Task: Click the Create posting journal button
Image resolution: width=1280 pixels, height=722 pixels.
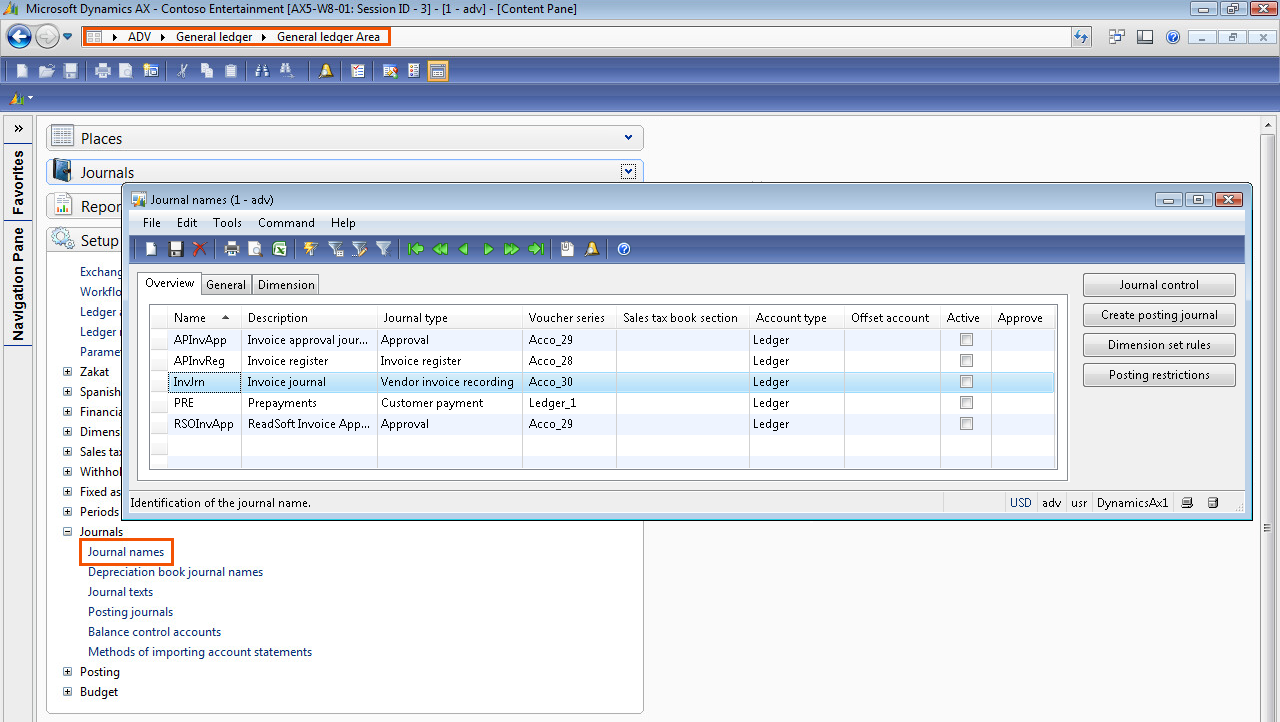Action: [1159, 315]
